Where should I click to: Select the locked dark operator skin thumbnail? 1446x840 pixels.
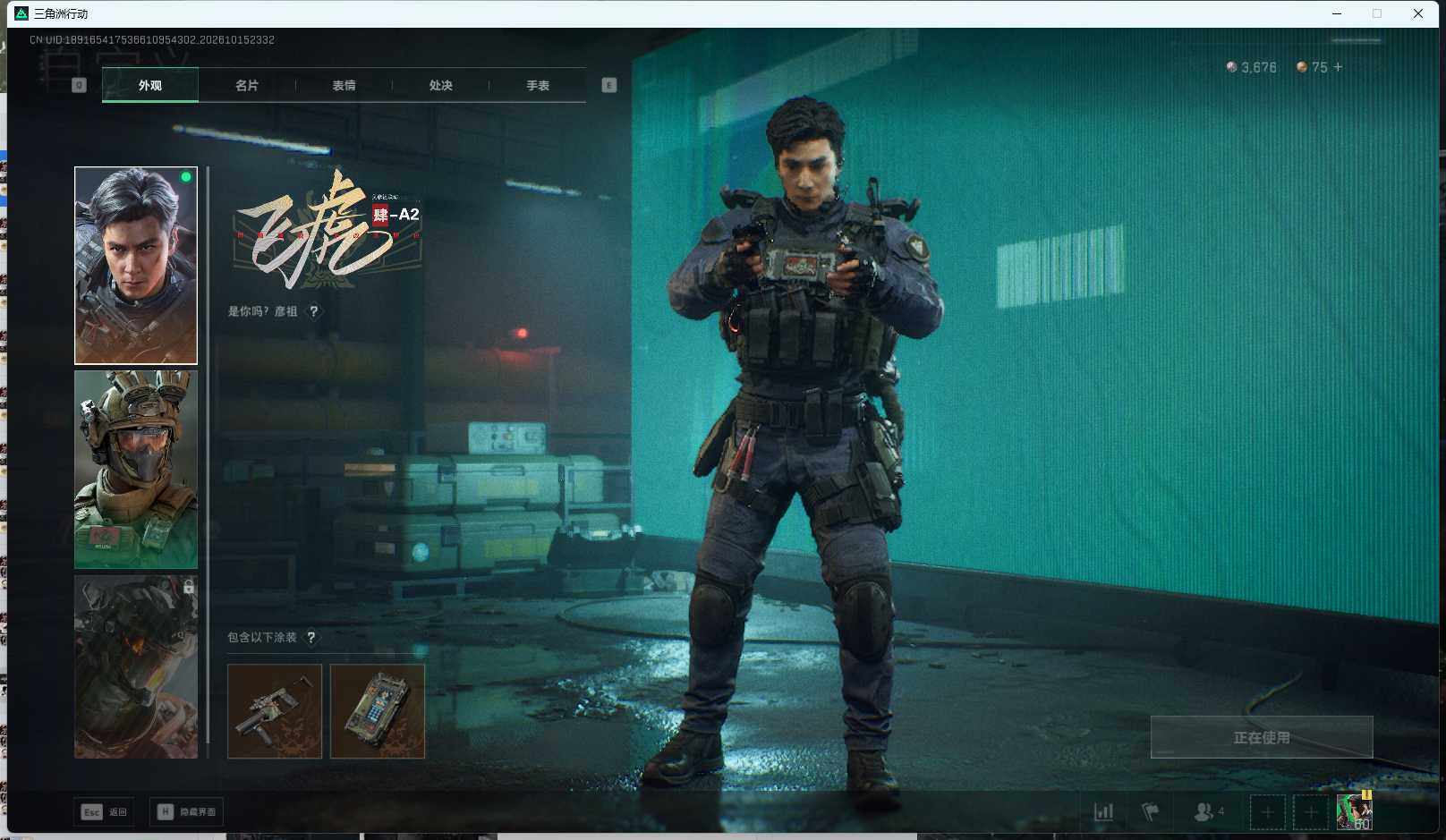[x=136, y=667]
